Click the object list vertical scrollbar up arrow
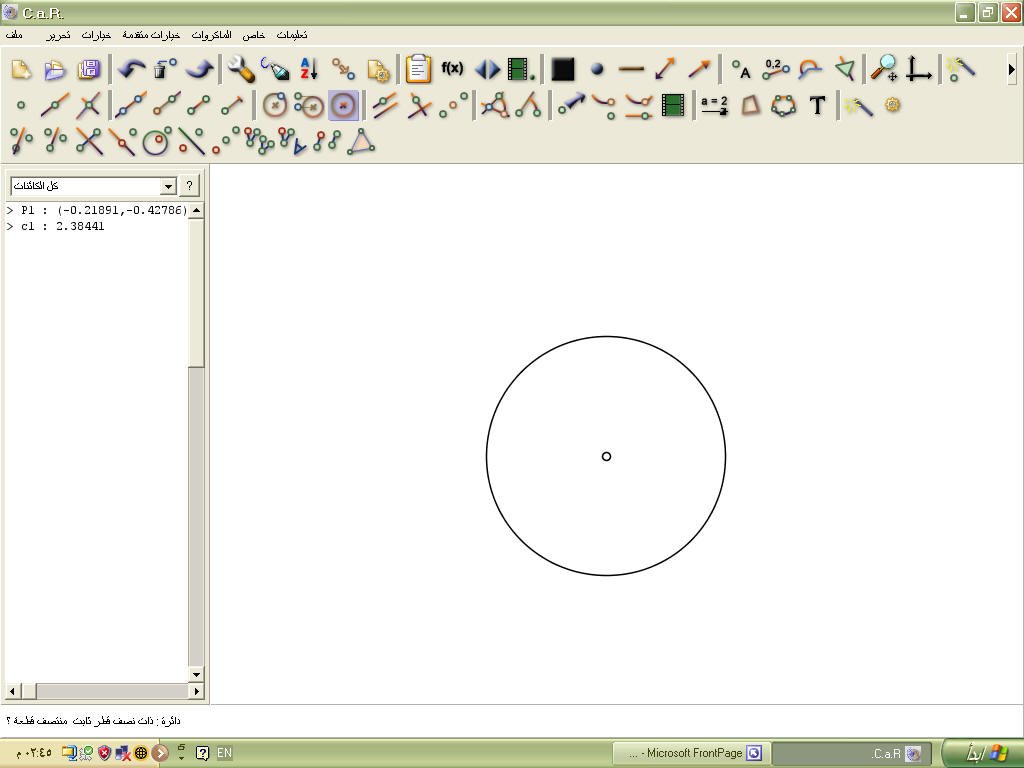 pyautogui.click(x=196, y=210)
